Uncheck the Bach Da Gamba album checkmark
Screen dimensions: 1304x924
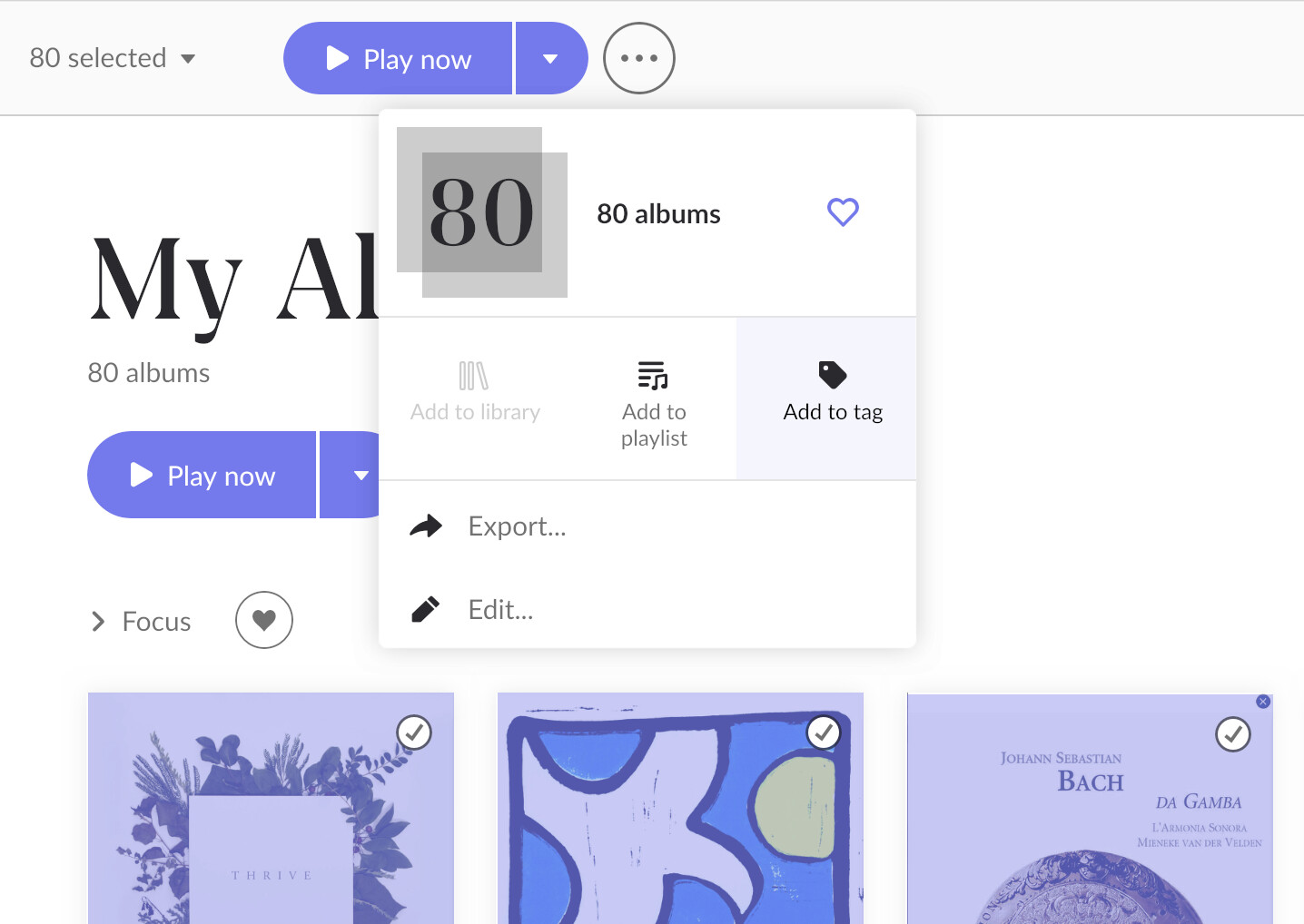coord(1233,734)
